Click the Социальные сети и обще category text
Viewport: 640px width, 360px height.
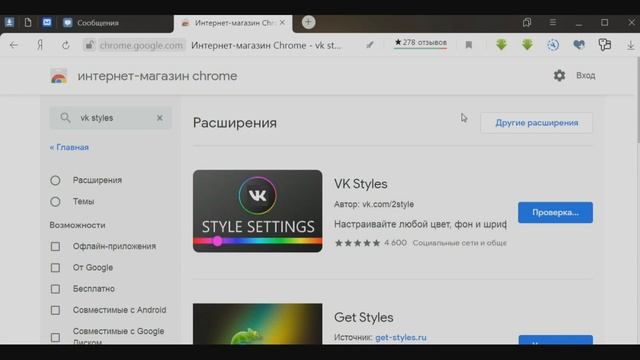tap(460, 243)
